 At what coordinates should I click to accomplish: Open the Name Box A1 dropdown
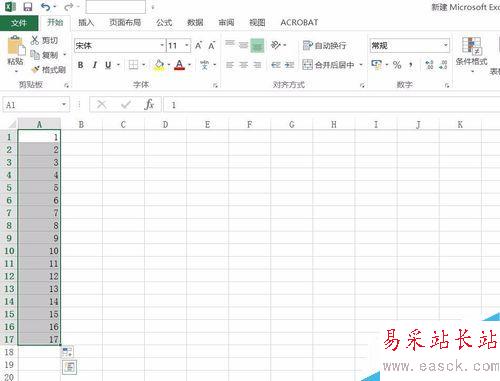tap(63, 105)
